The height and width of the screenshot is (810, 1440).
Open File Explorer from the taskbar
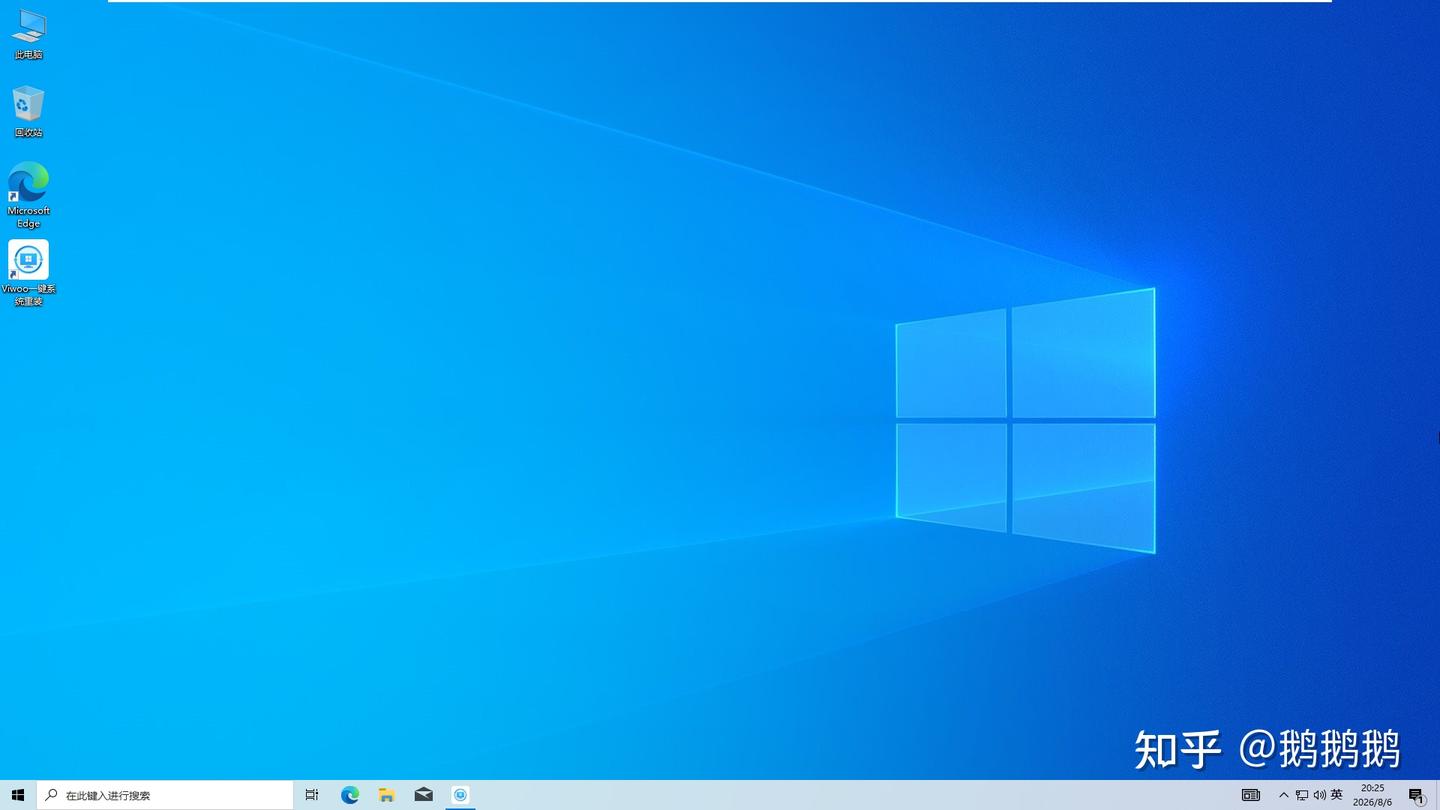click(387, 795)
